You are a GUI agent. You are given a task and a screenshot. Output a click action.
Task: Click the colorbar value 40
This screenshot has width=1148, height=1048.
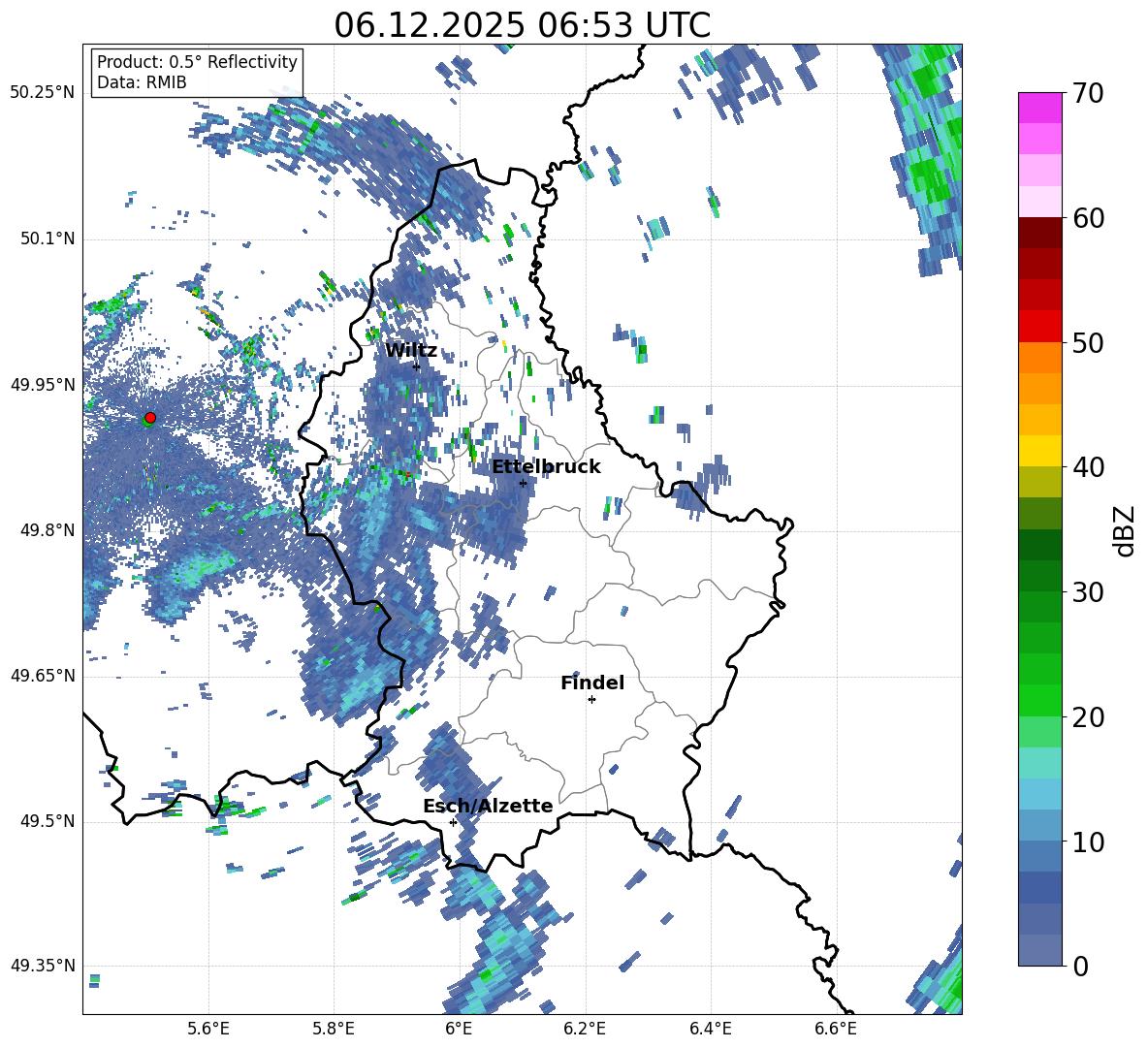1088,467
